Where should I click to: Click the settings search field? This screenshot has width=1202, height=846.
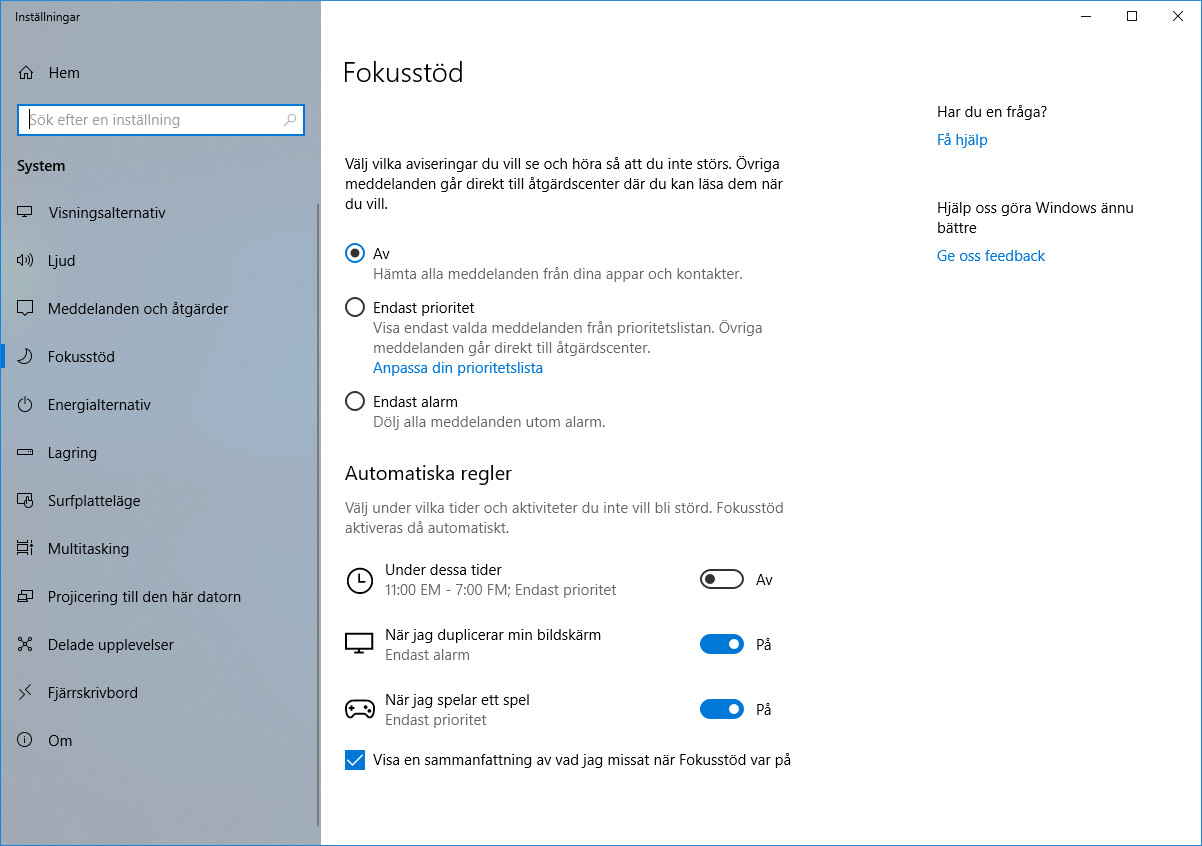click(x=160, y=119)
